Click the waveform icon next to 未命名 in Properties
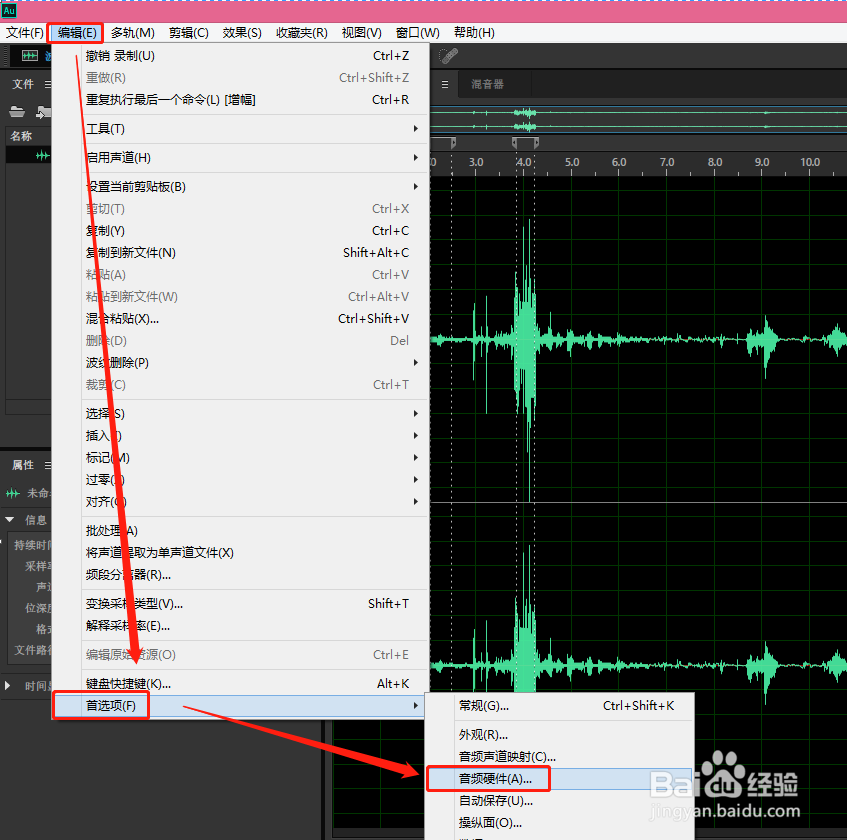 click(x=13, y=493)
